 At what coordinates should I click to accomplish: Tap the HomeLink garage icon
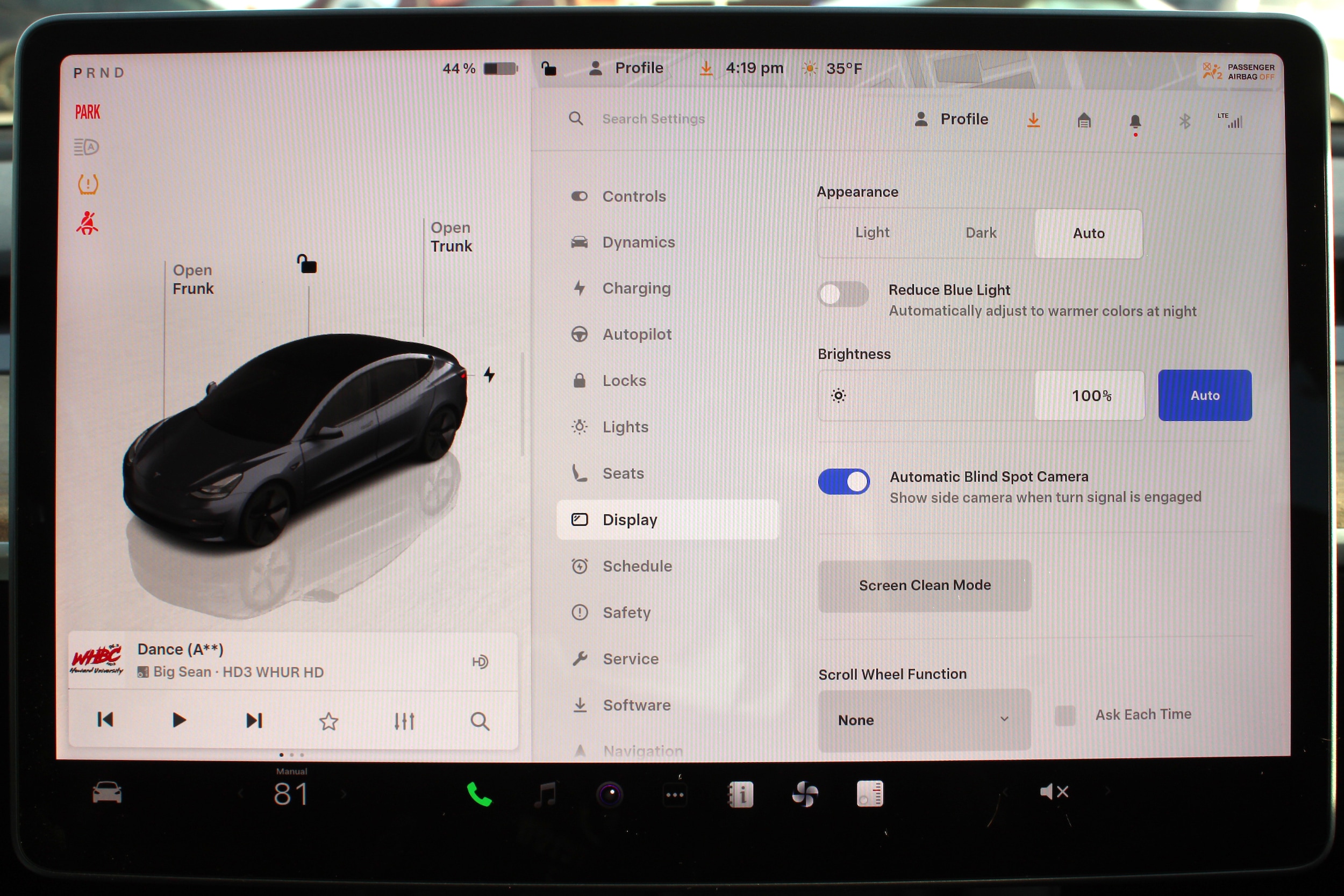[1084, 120]
